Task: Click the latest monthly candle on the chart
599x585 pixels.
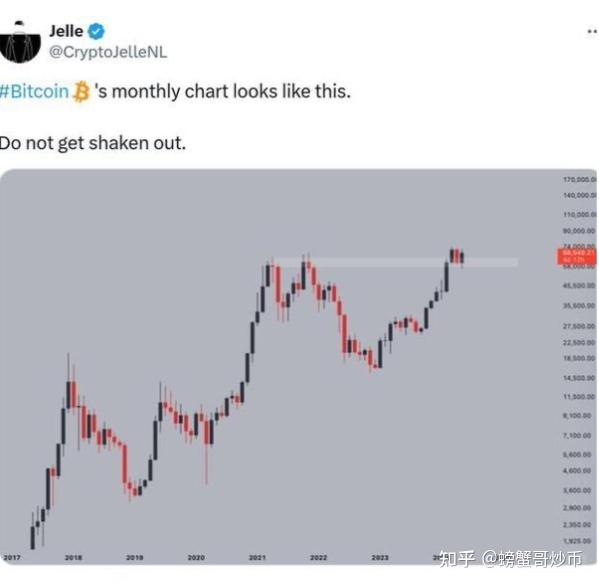Action: coord(462,258)
